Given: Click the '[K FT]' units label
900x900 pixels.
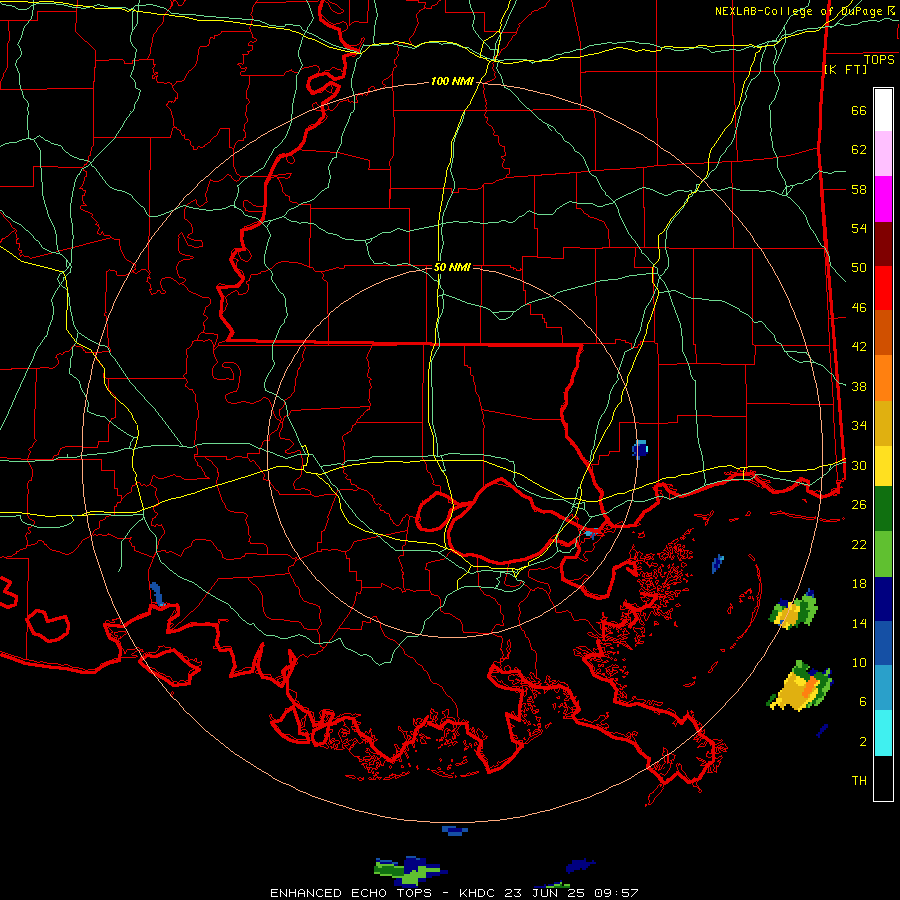Looking at the screenshot, I should (845, 70).
